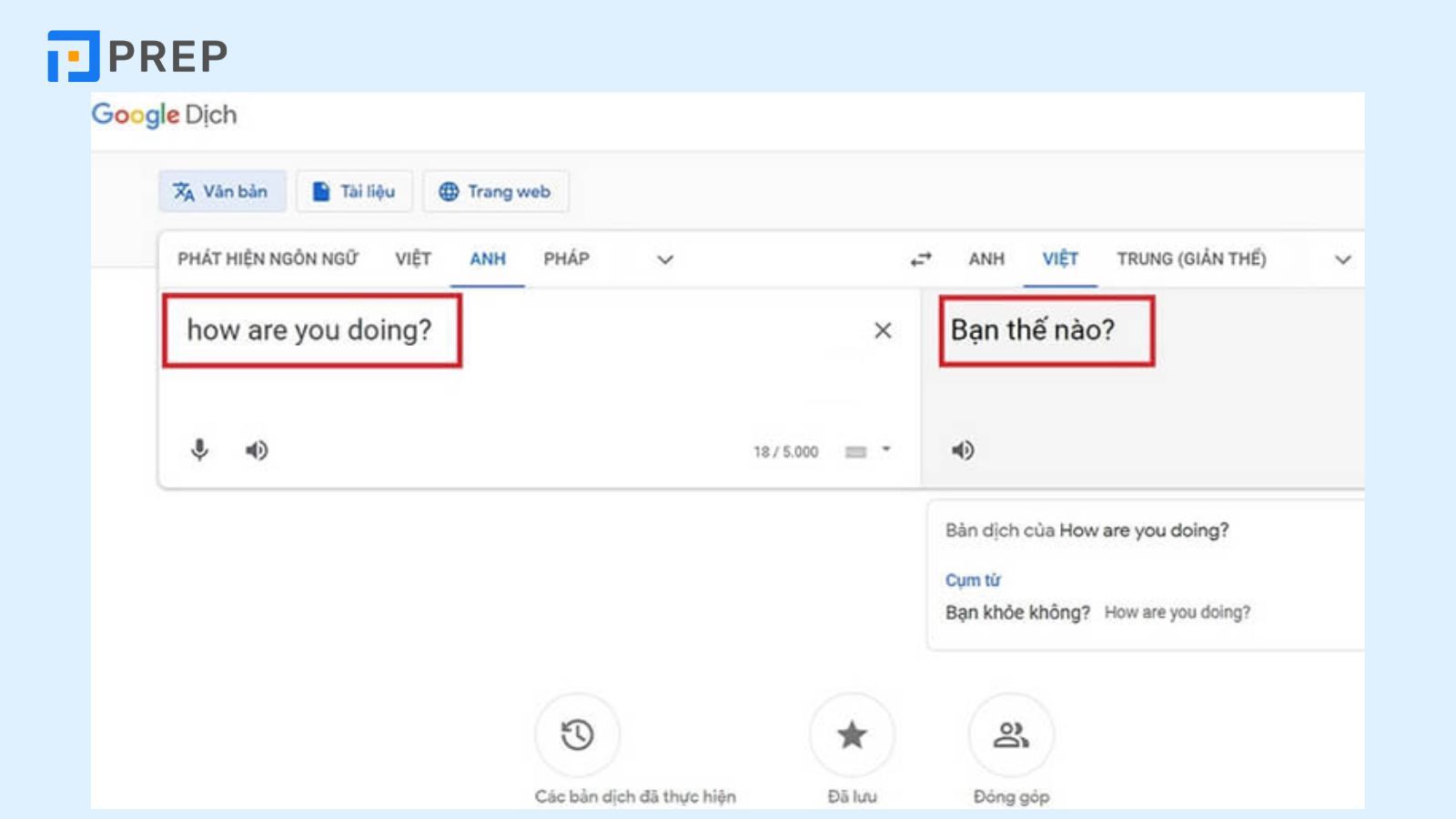Screen dimensions: 1456x819
Task: Clear the input text with the X
Action: click(883, 331)
